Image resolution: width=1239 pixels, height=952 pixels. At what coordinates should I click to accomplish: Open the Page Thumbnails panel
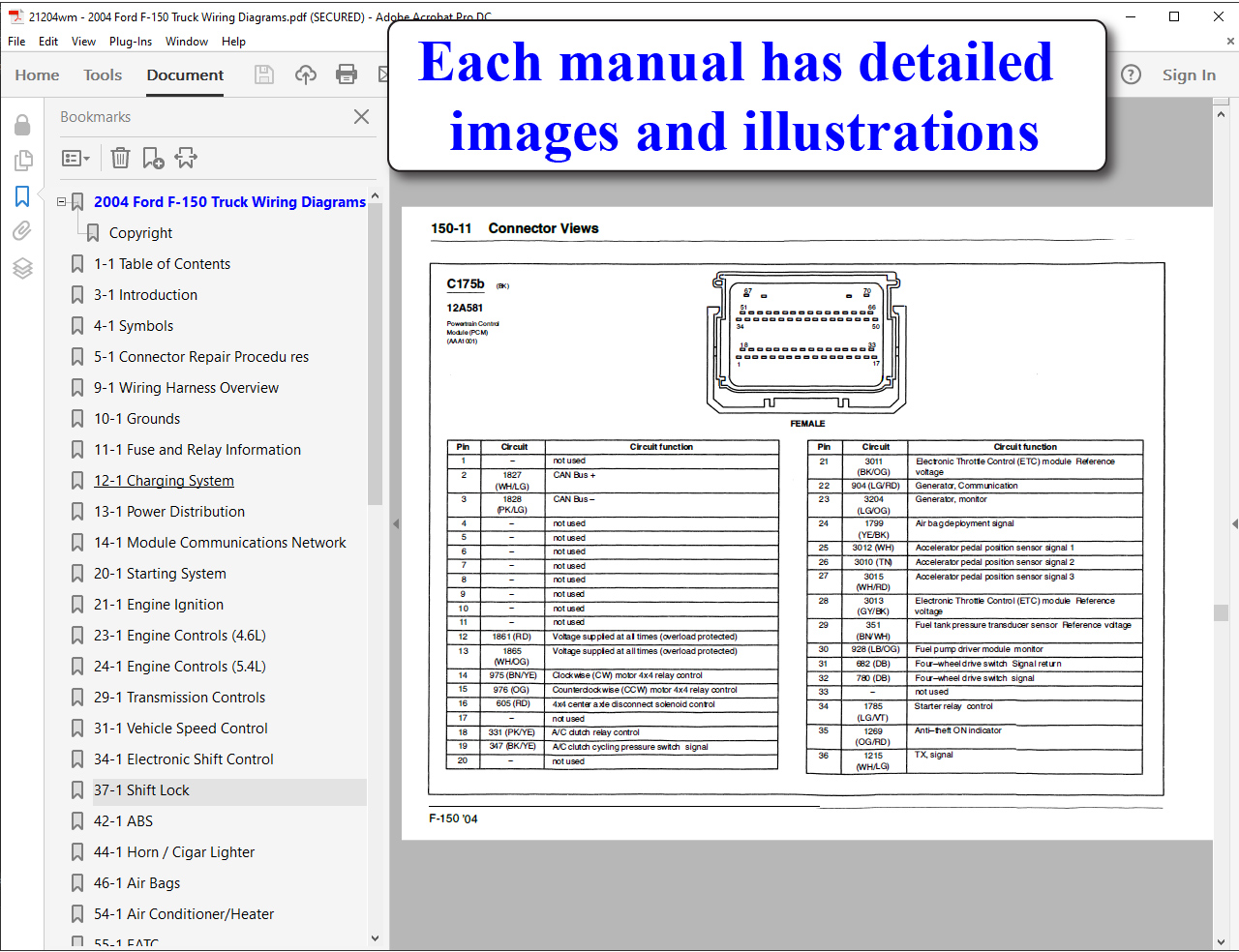point(22,161)
